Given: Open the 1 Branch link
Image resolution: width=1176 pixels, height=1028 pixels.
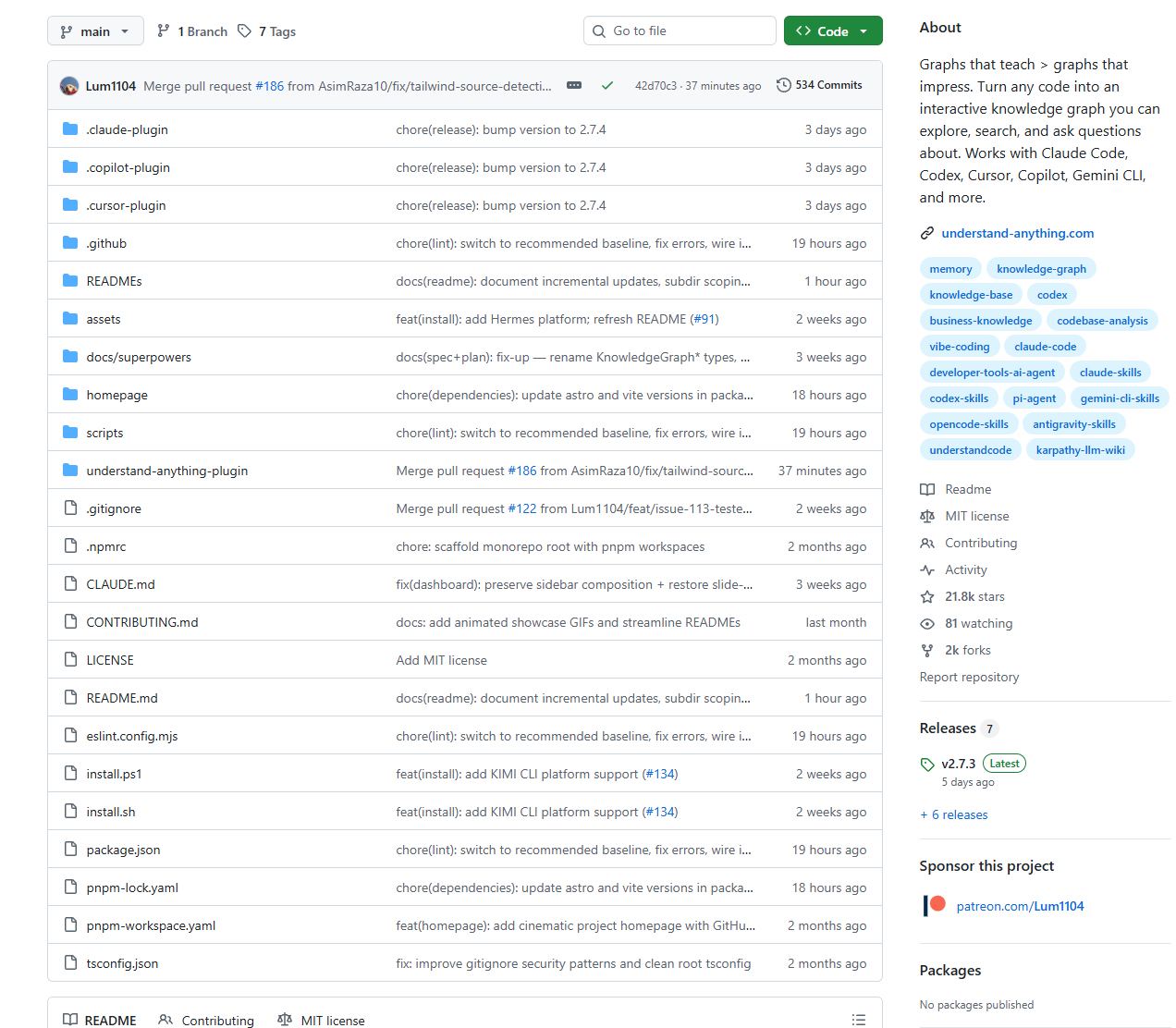Looking at the screenshot, I should [x=192, y=31].
